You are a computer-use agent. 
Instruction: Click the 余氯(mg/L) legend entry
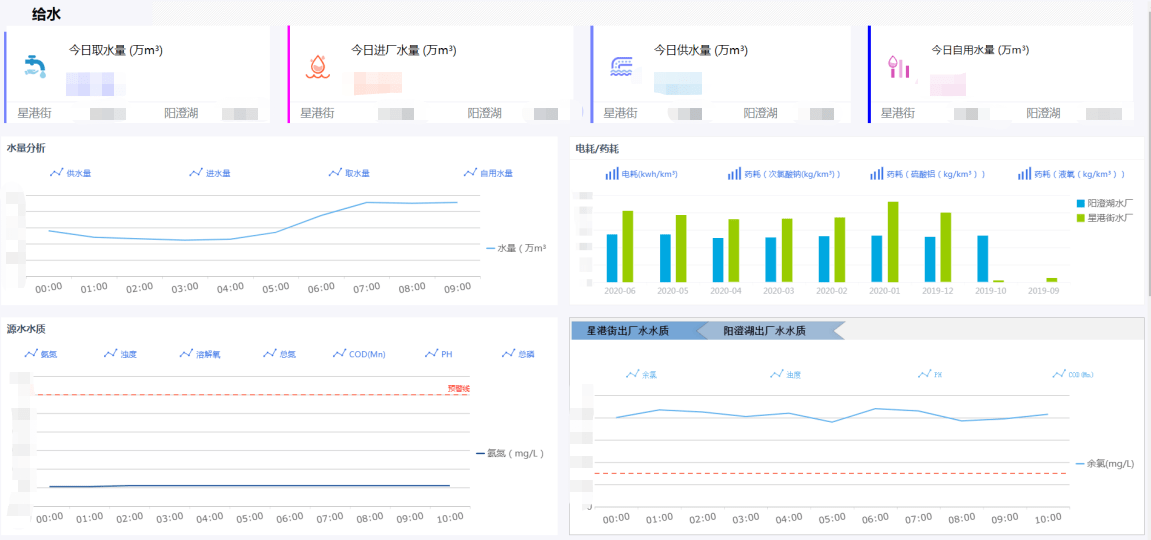(x=1104, y=464)
